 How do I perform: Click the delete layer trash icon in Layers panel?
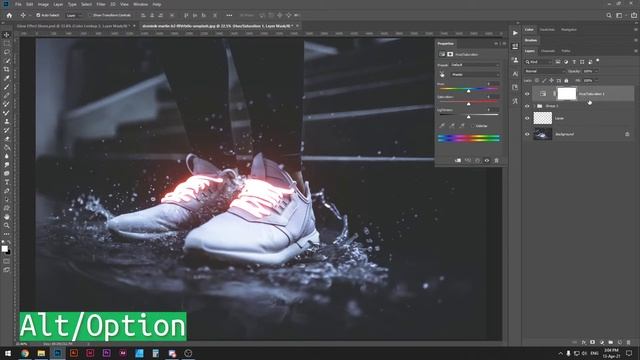coord(629,342)
